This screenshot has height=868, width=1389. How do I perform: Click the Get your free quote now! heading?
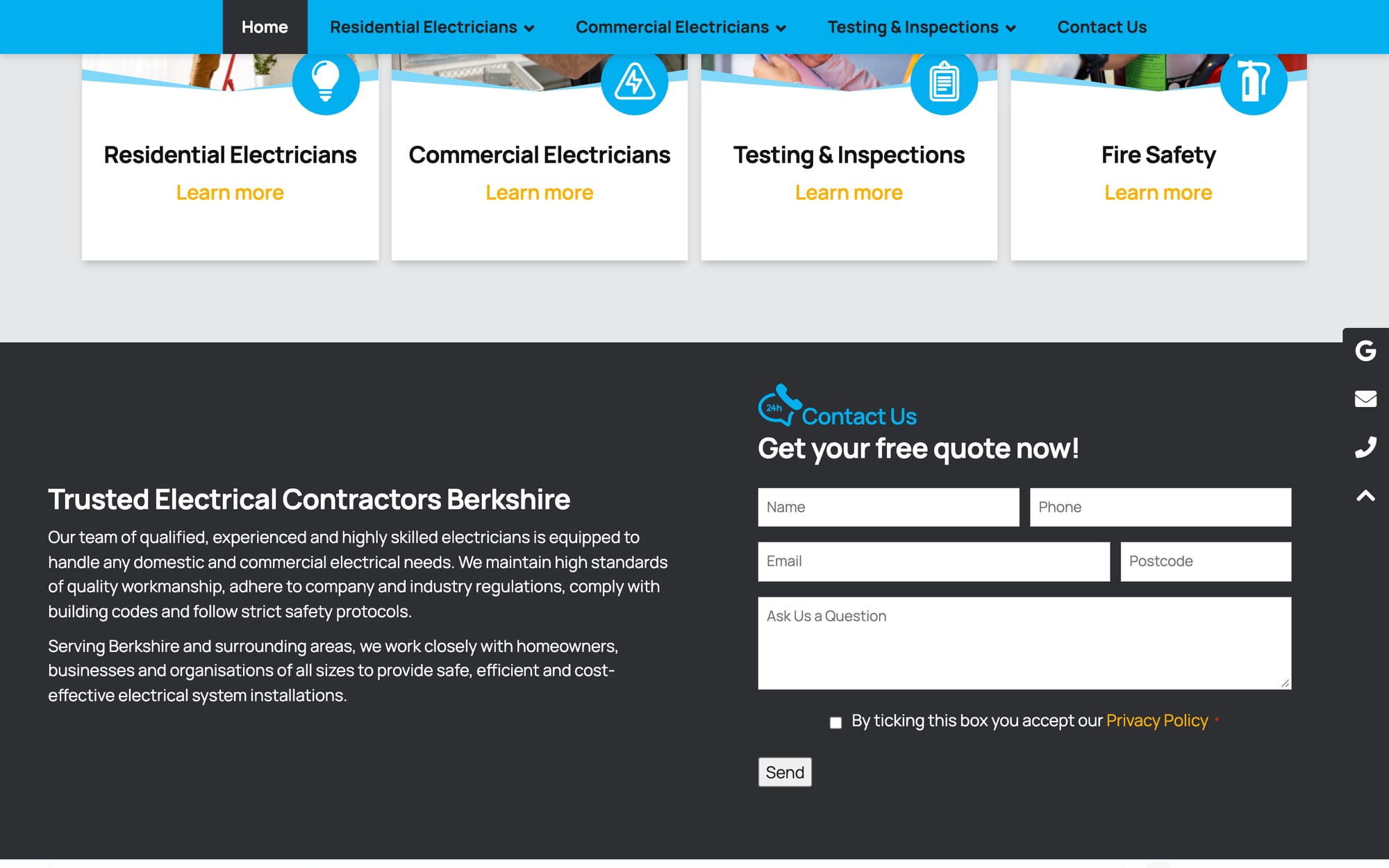918,449
